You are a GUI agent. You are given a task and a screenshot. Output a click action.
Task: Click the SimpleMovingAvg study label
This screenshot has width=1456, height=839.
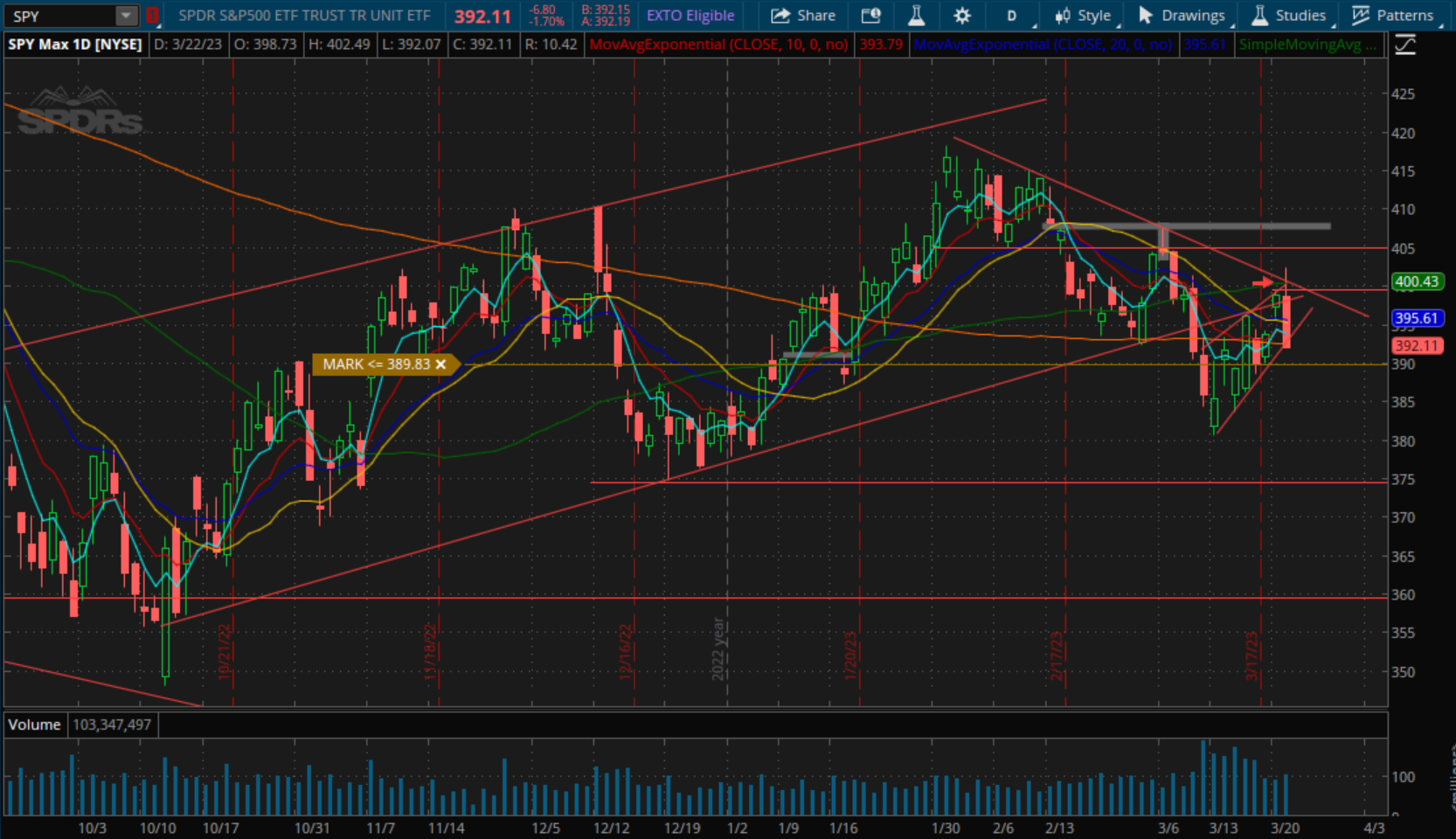(1307, 45)
